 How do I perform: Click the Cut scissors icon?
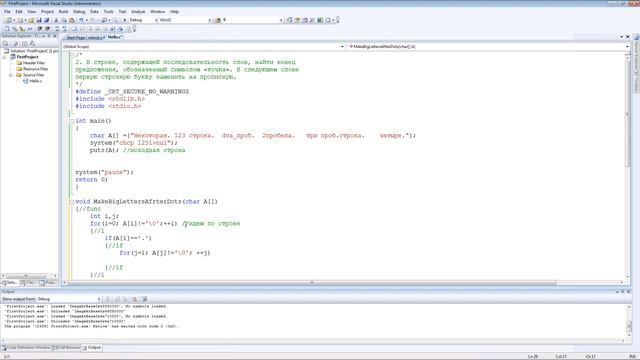[x=56, y=20]
